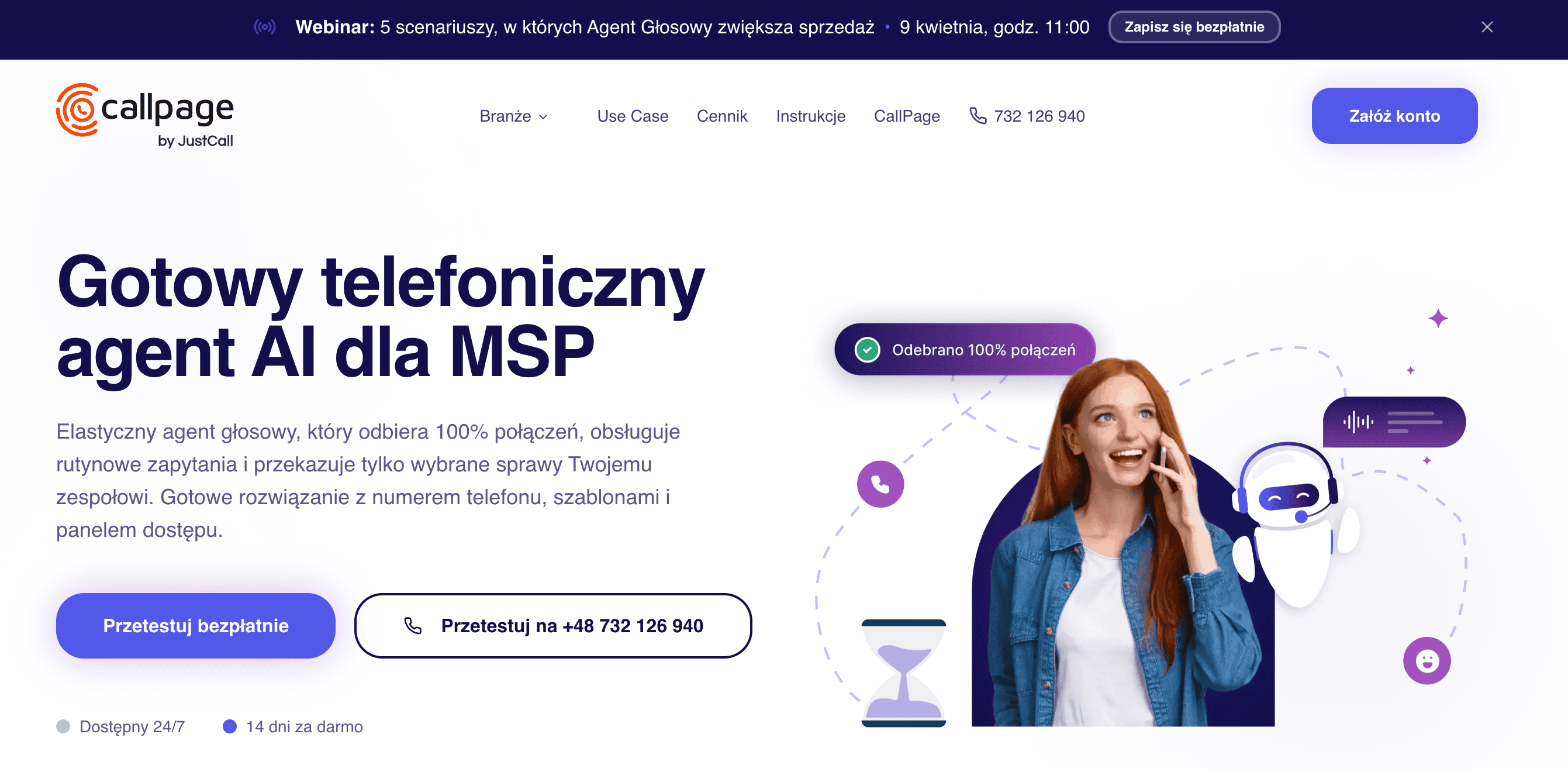Click the chevron next to Branże

point(544,117)
